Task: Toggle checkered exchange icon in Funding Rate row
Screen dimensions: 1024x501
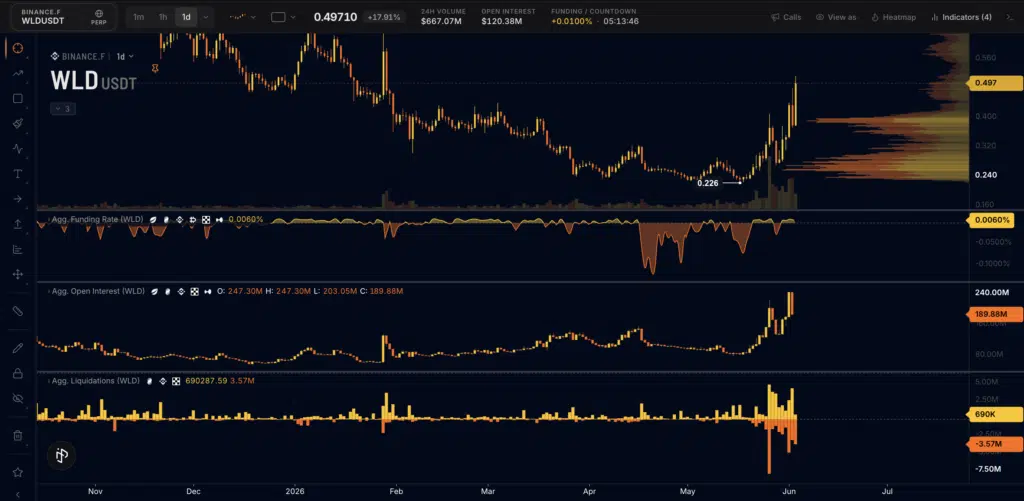Action: click(206, 219)
